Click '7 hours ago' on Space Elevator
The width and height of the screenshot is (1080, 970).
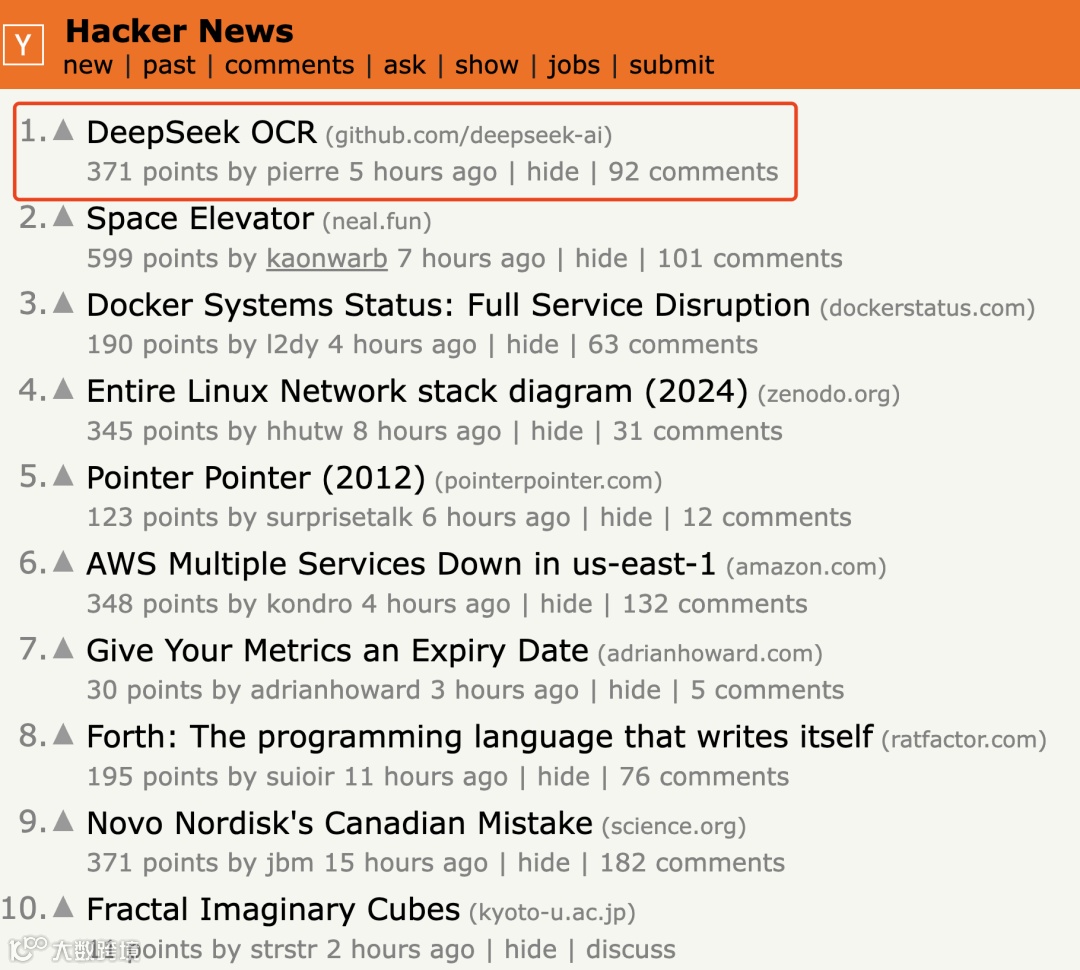[471, 259]
